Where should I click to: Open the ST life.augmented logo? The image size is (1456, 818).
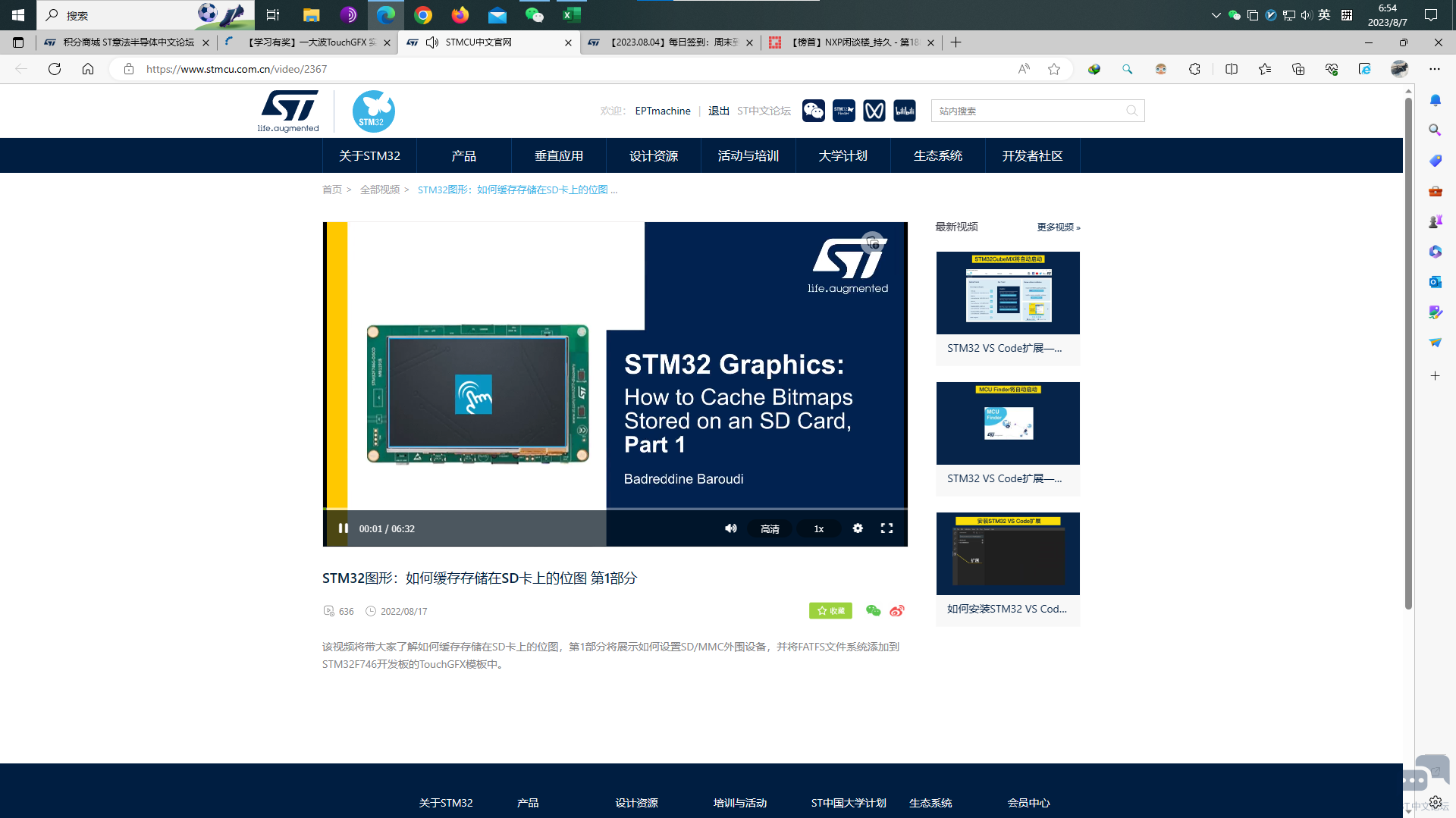tap(288, 111)
